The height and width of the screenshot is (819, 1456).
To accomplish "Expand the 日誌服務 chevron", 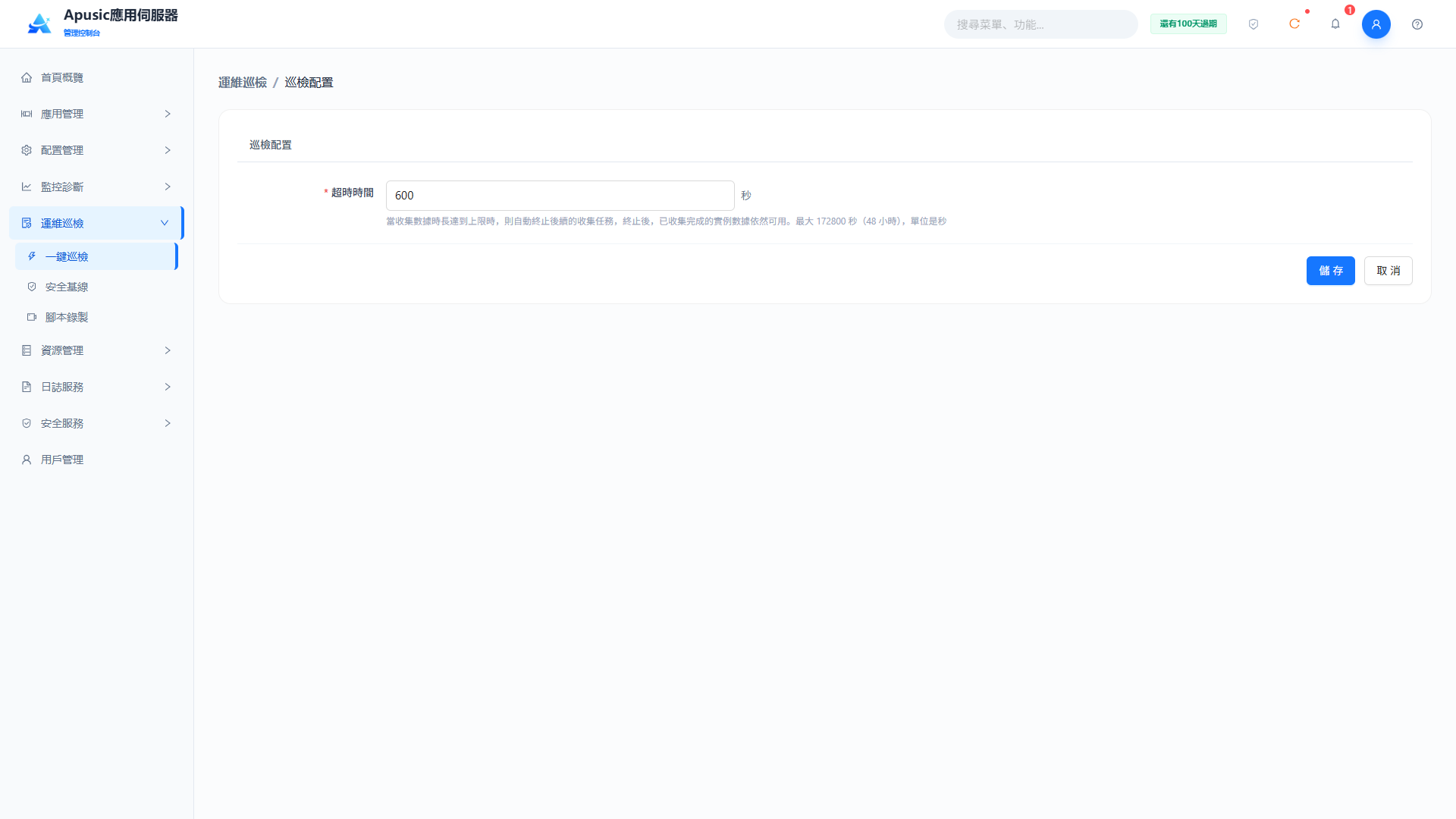I will pos(168,387).
